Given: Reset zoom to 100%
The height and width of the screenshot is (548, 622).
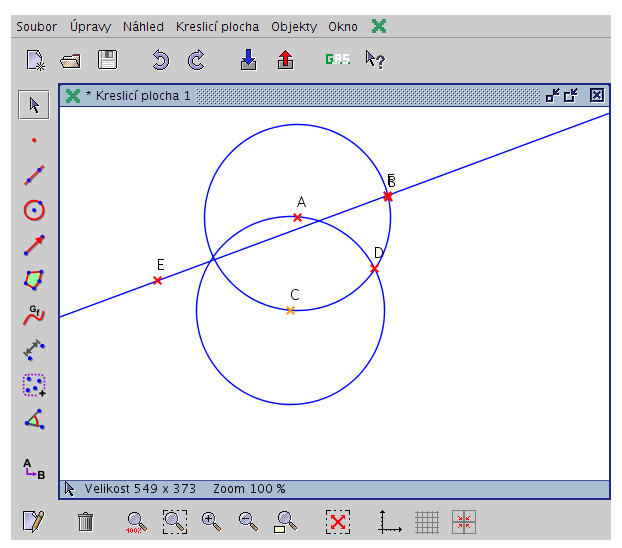Looking at the screenshot, I should (135, 521).
